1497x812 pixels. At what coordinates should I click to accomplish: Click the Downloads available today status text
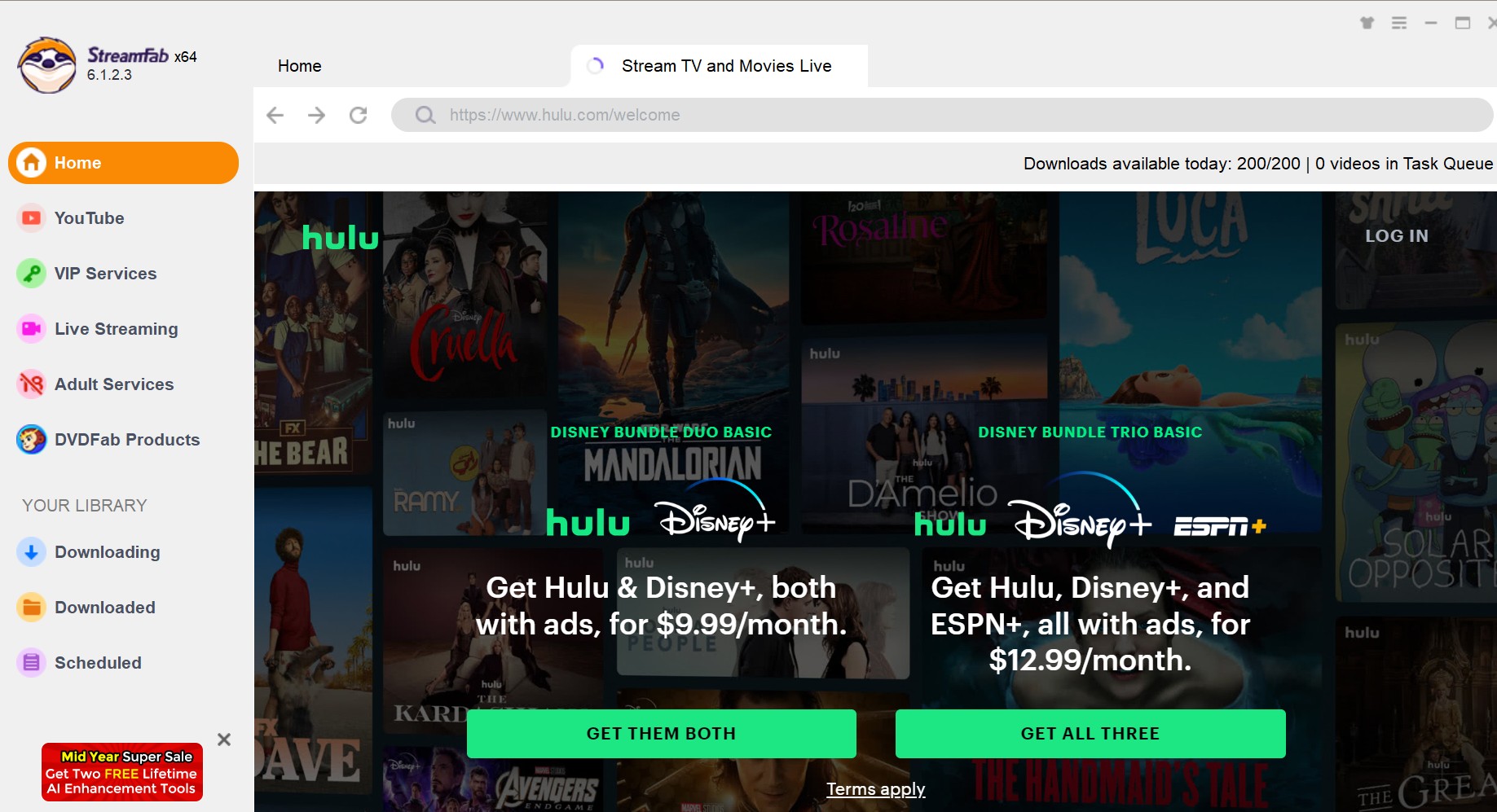[x=1257, y=164]
